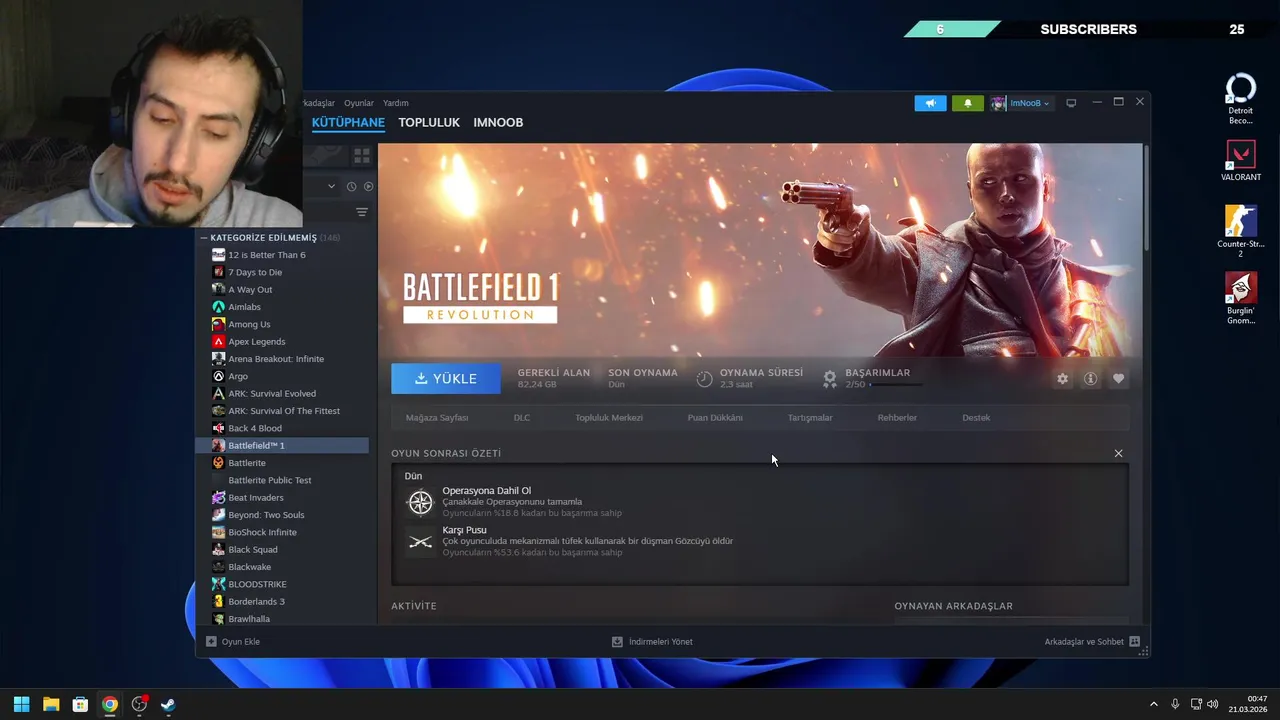Open the announcements megaphone button

(930, 103)
